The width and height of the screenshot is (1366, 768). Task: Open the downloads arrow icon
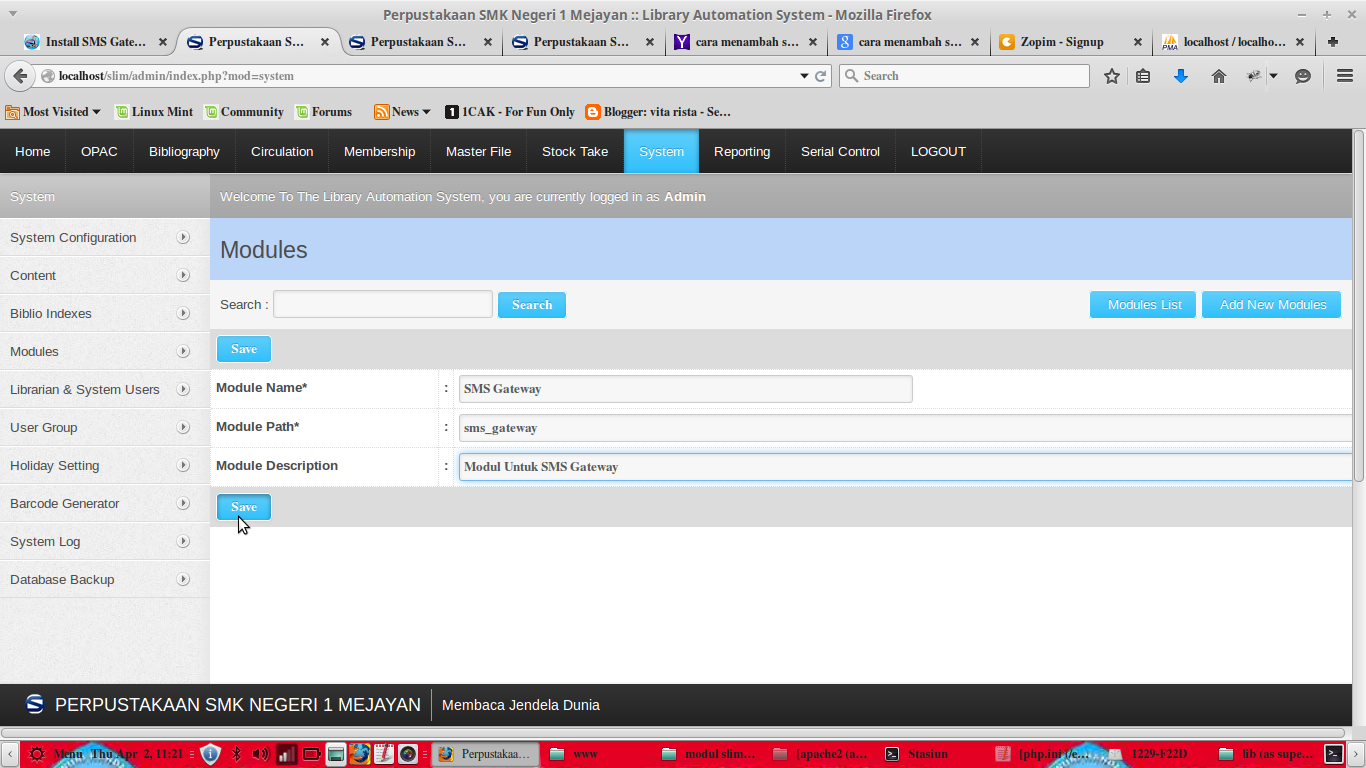[x=1181, y=76]
